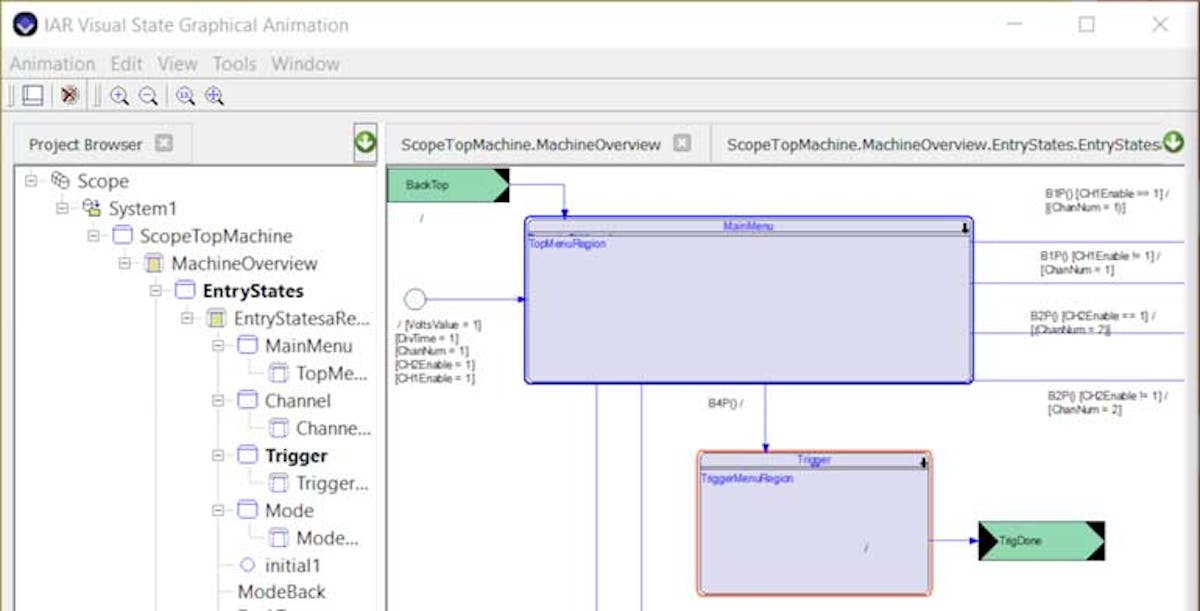The image size is (1200, 611).
Task: Close the ScopeTopMachine.MachineOverview tab
Action: click(682, 144)
